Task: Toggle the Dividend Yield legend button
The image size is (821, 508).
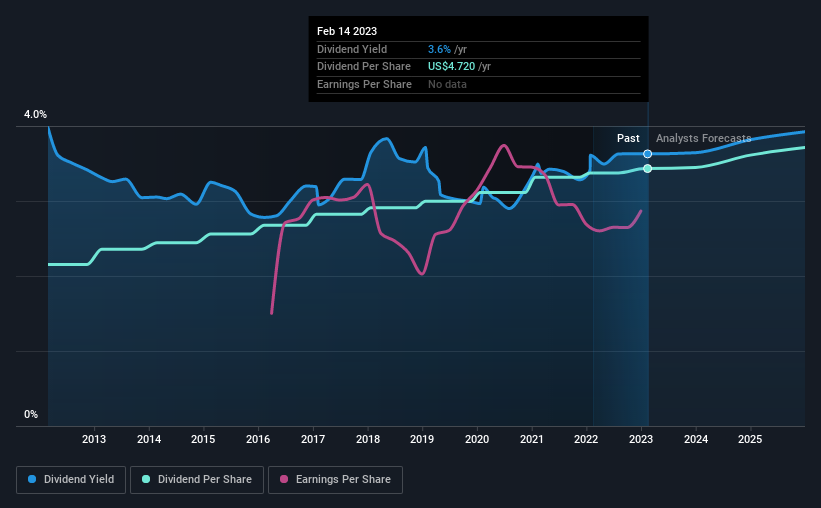Action: click(71, 480)
